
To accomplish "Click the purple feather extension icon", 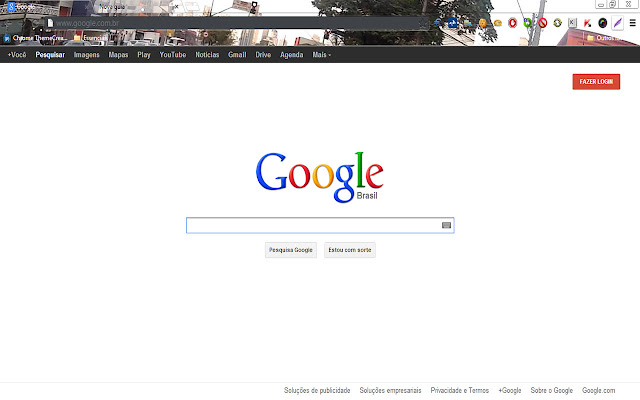I will [618, 23].
